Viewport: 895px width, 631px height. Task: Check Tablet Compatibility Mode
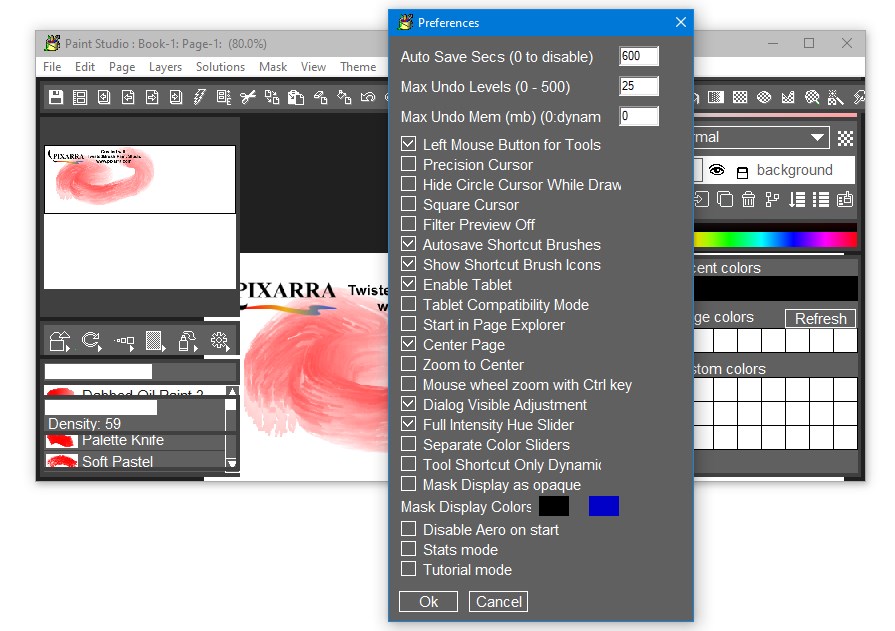408,304
